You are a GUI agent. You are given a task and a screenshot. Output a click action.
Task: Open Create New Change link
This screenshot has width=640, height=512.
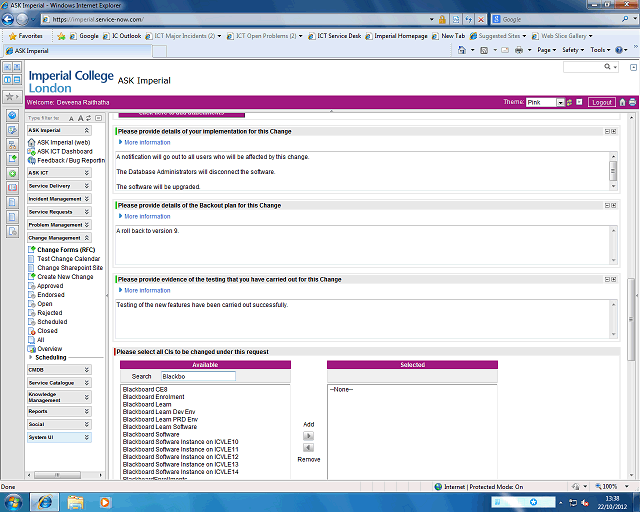65,277
